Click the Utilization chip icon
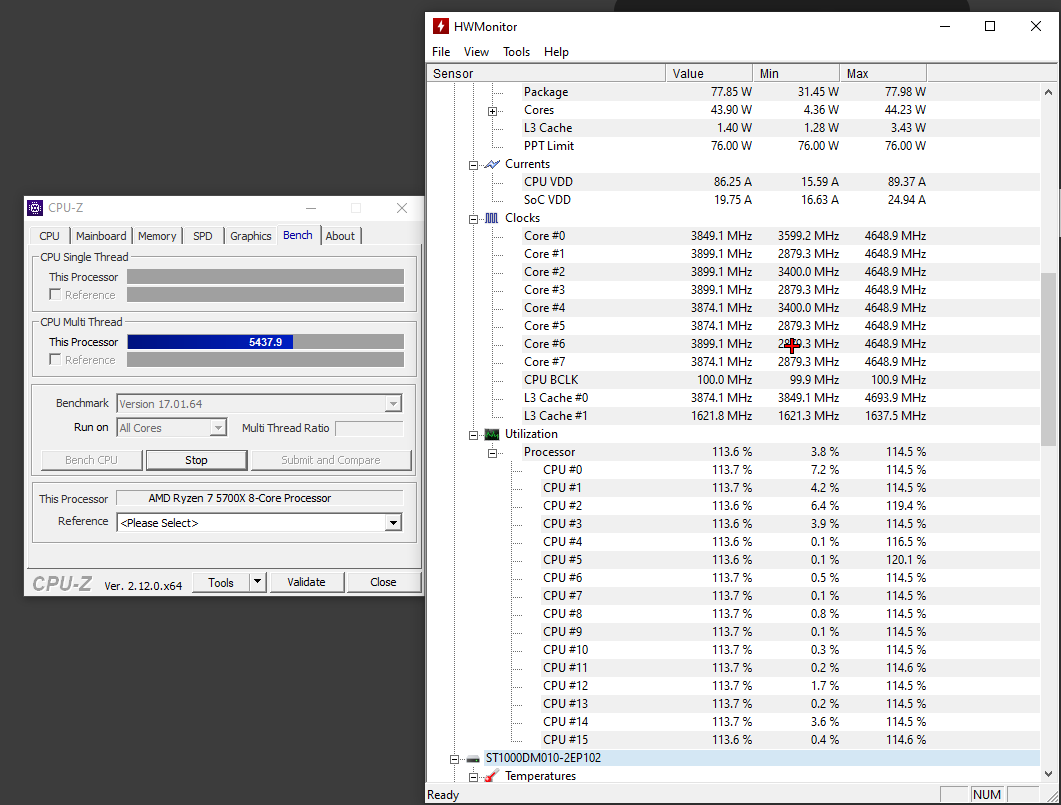The image size is (1061, 805). point(492,434)
